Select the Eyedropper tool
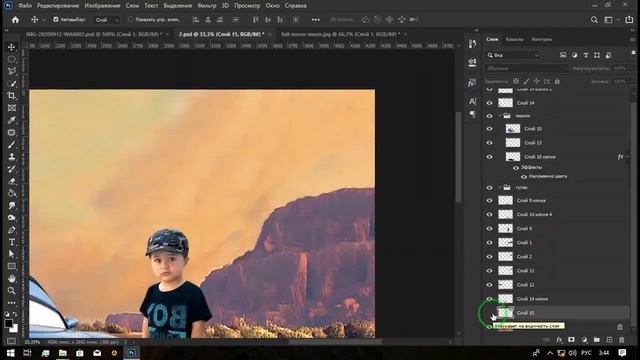The height and width of the screenshot is (360, 640). [x=11, y=120]
